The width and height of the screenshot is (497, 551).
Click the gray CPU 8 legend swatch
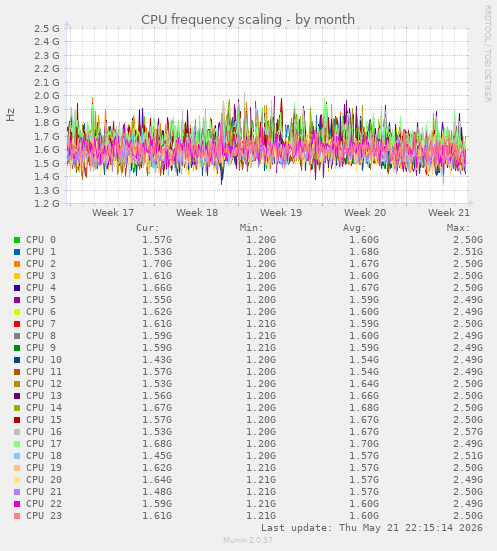[17, 336]
